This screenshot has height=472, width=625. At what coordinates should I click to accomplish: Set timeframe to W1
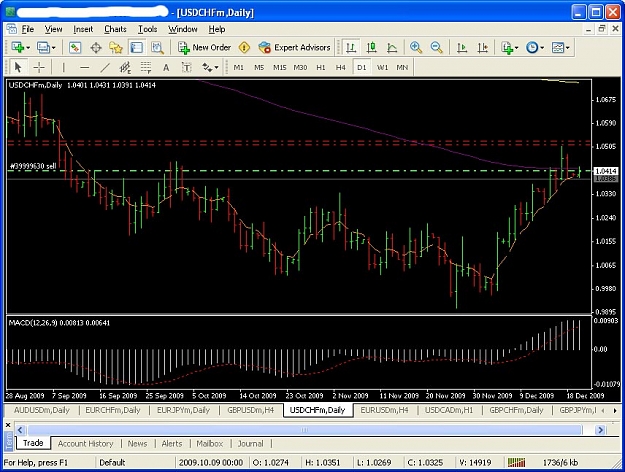tap(382, 67)
